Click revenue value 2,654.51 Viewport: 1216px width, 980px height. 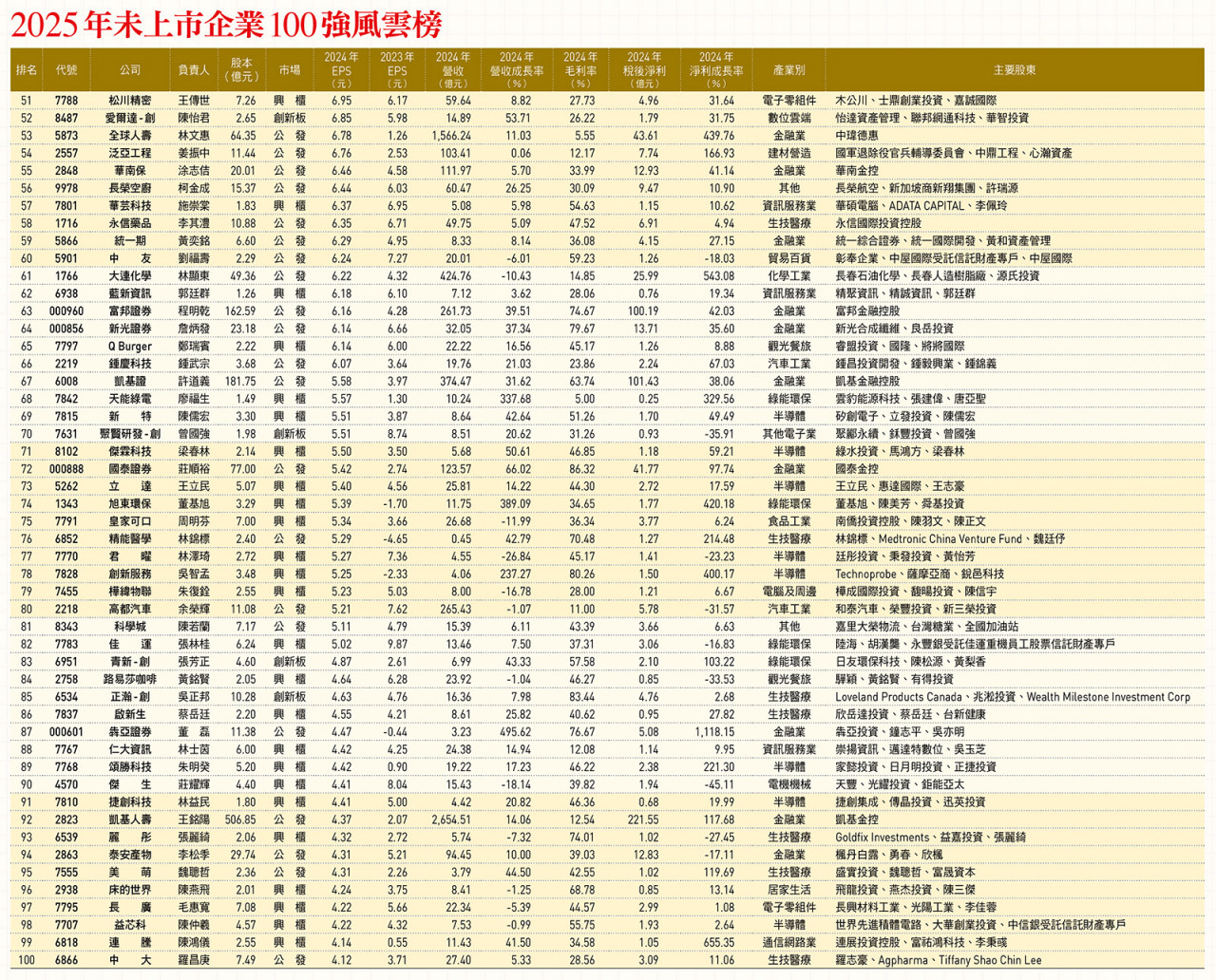pos(450,820)
